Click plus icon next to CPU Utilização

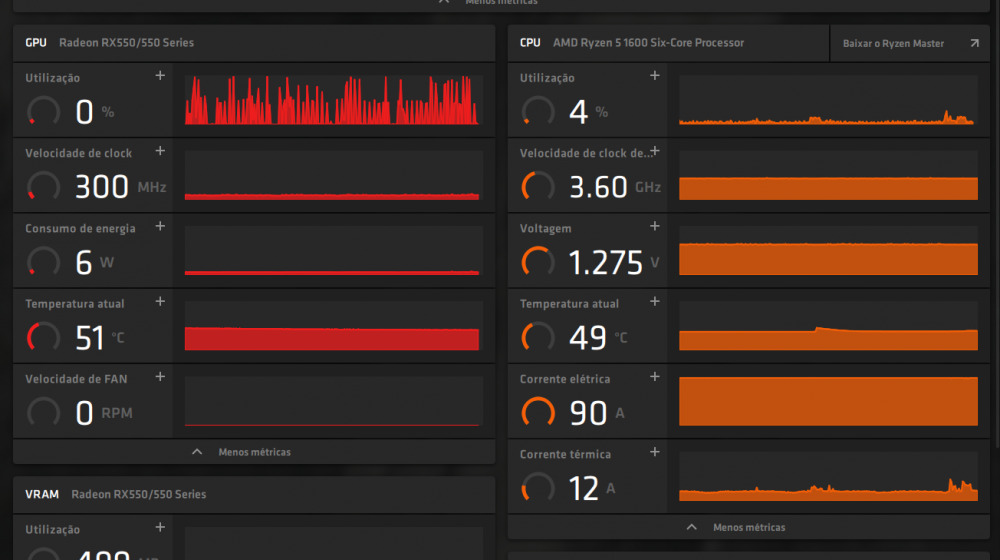click(x=655, y=76)
